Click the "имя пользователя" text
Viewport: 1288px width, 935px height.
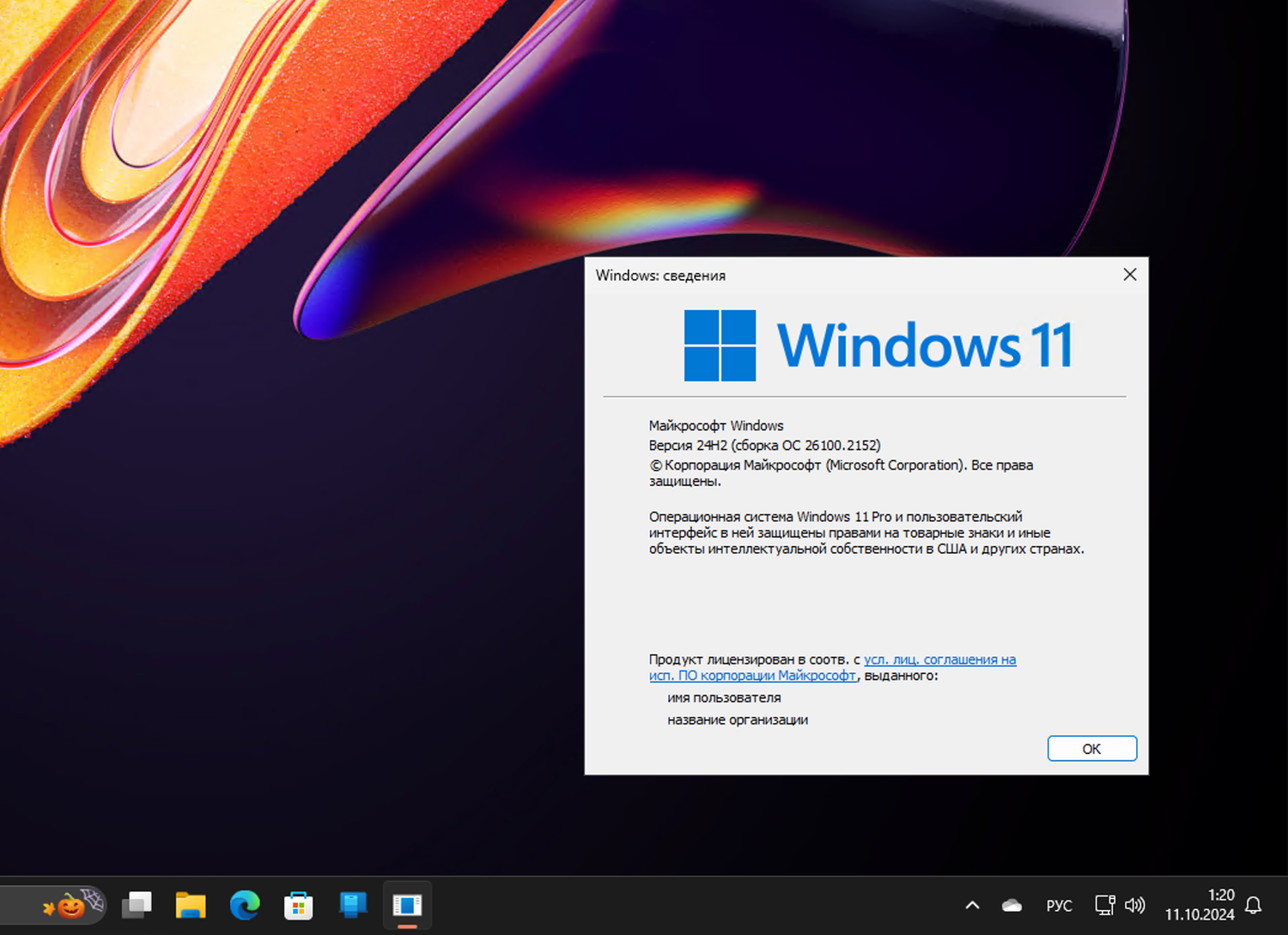coord(724,698)
